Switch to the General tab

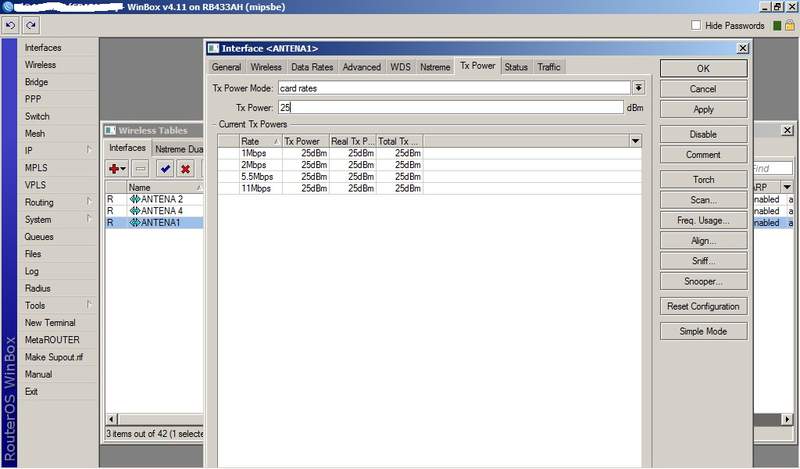(x=227, y=67)
